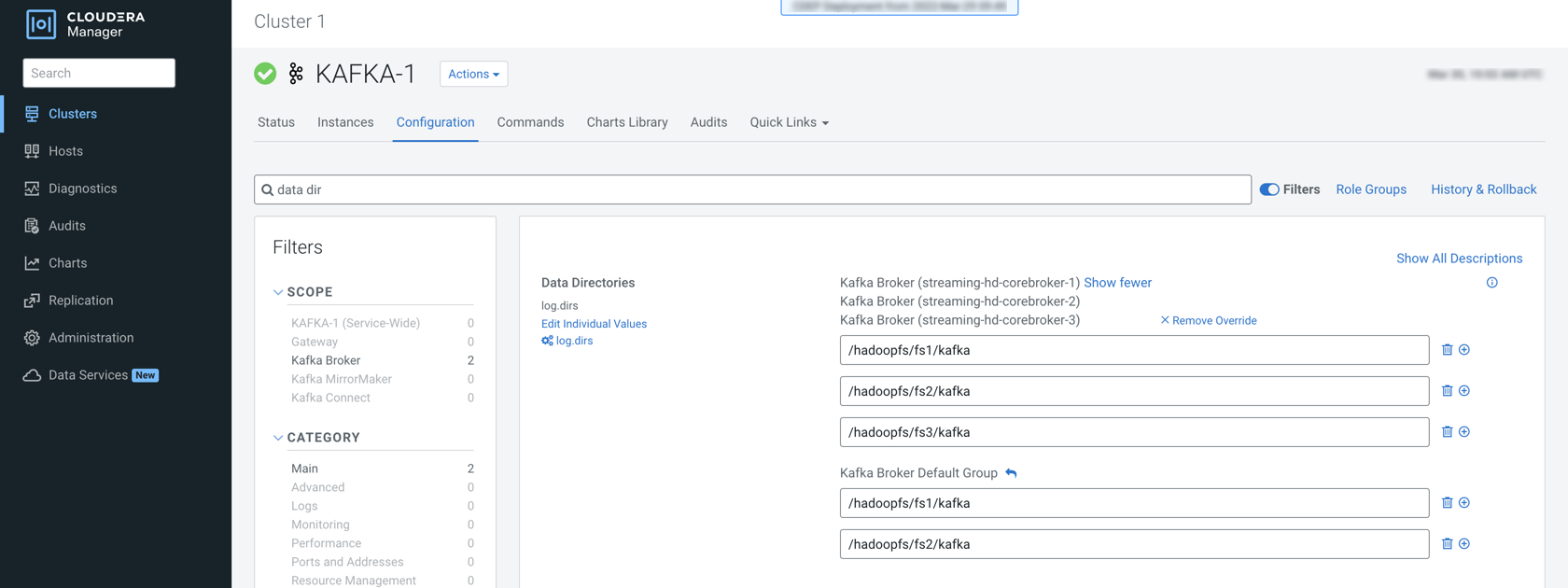This screenshot has height=588, width=1568.
Task: Open the Charts Library tab
Action: 627,122
